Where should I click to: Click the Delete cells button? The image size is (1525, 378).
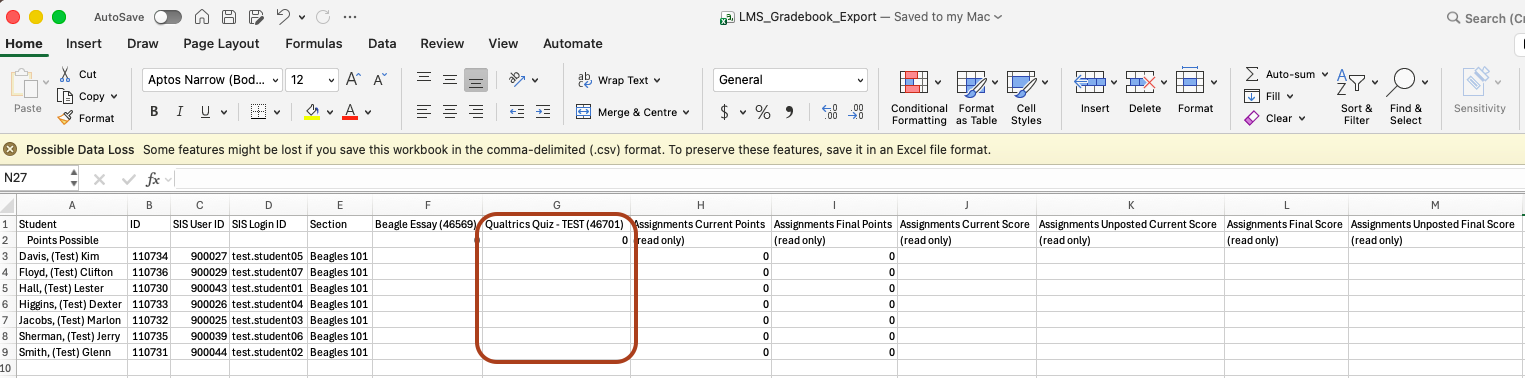coord(1145,92)
